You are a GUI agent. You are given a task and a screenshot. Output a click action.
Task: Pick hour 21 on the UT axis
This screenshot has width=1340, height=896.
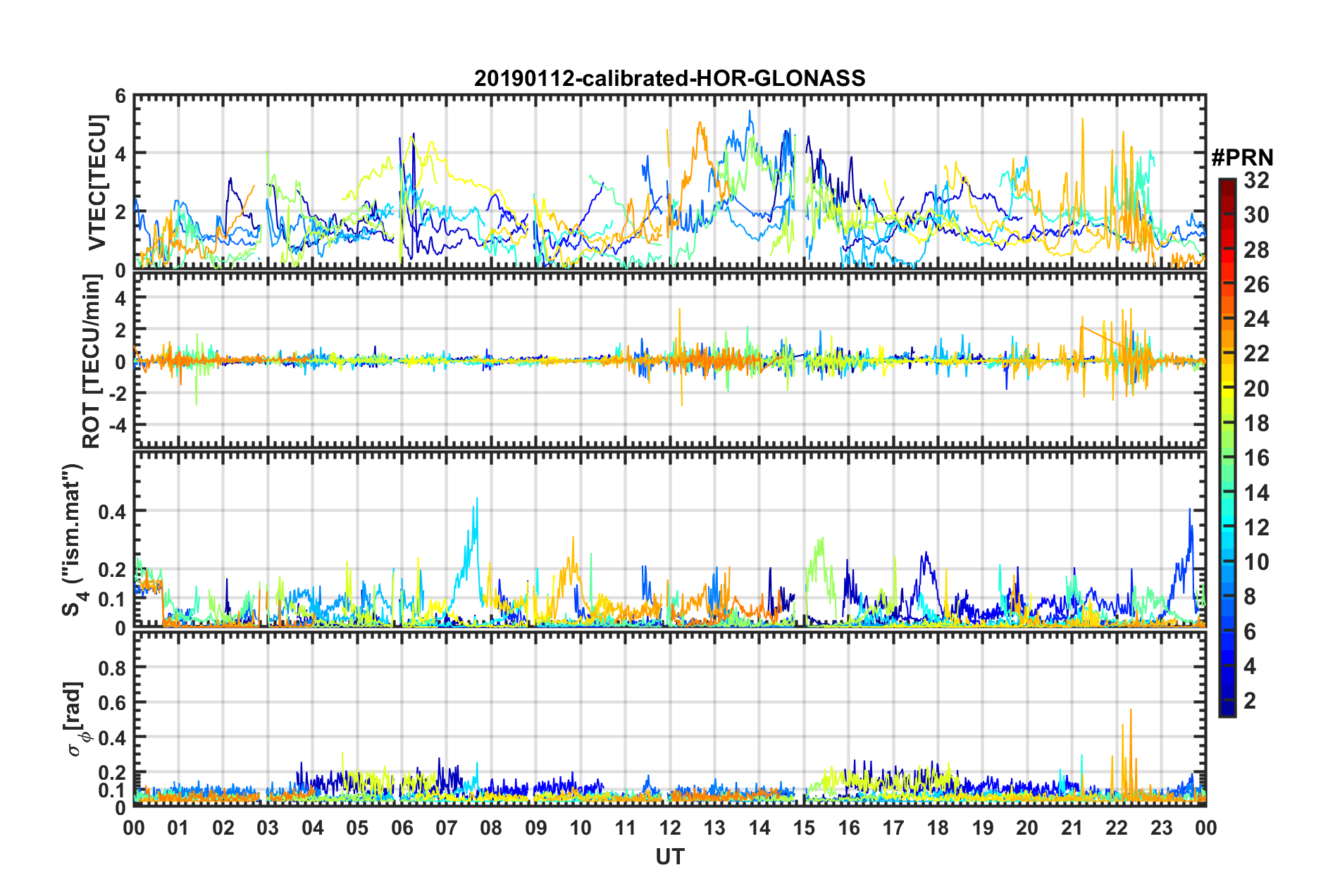1072,828
